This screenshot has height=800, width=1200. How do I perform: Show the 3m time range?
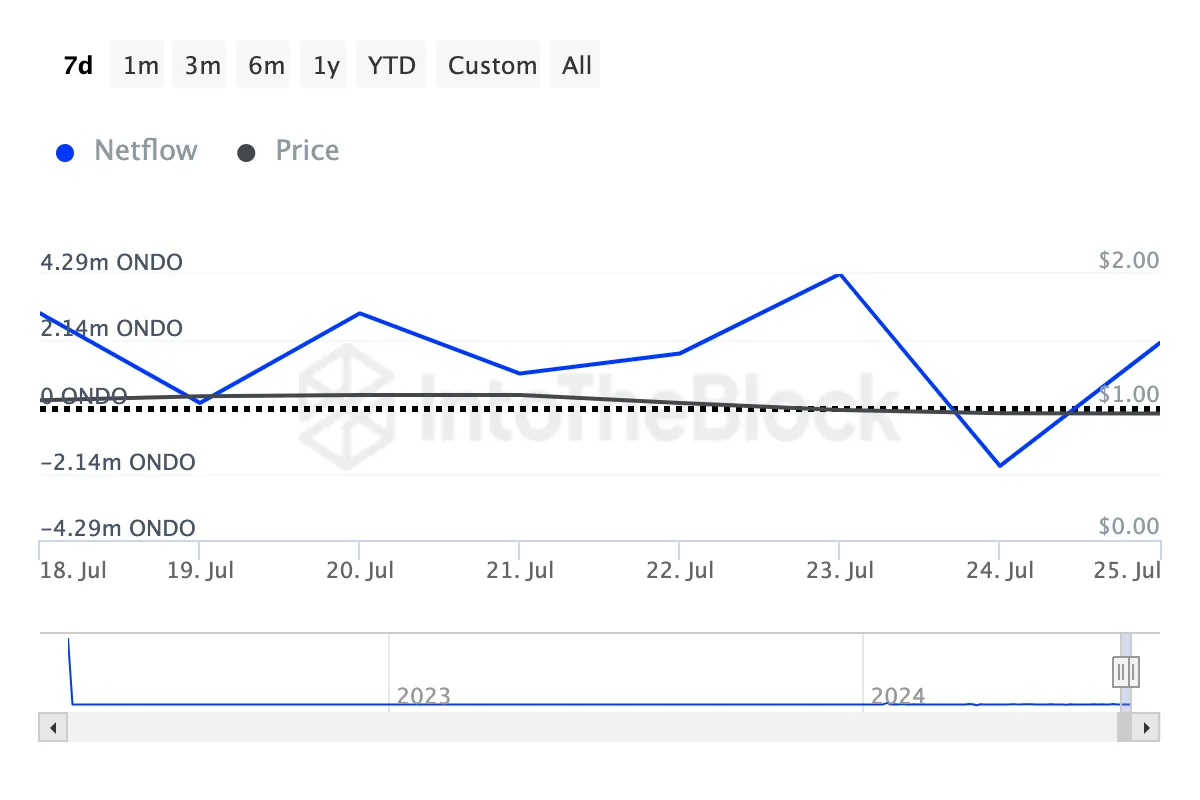pos(203,66)
